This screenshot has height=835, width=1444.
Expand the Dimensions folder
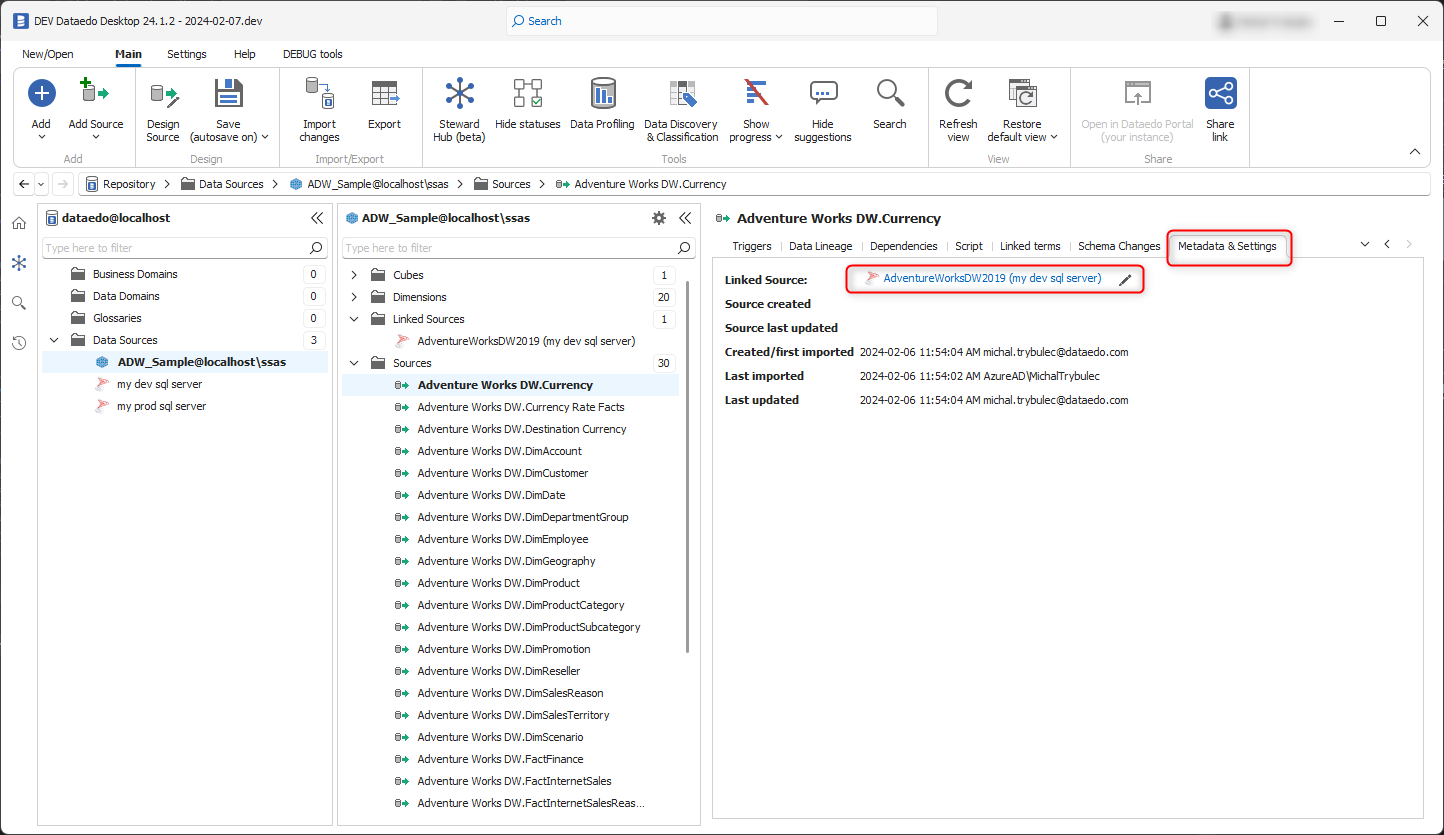coord(354,297)
